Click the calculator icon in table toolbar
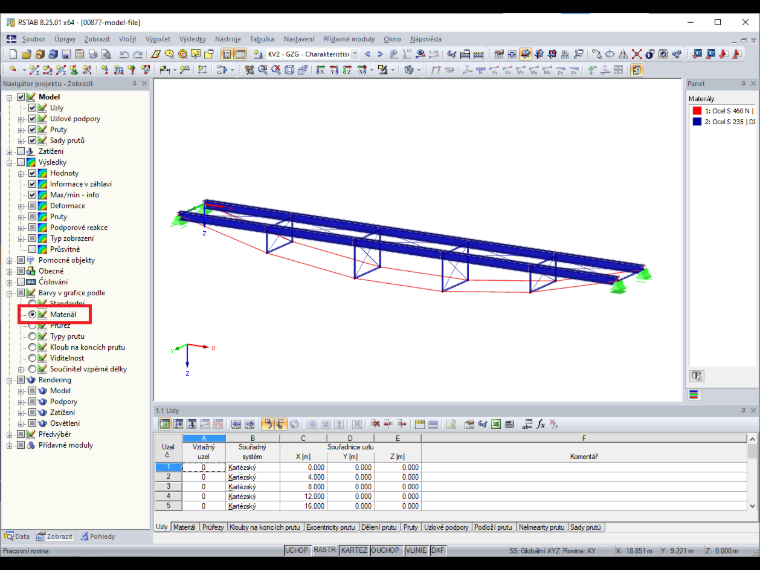760x570 pixels. pyautogui.click(x=509, y=424)
